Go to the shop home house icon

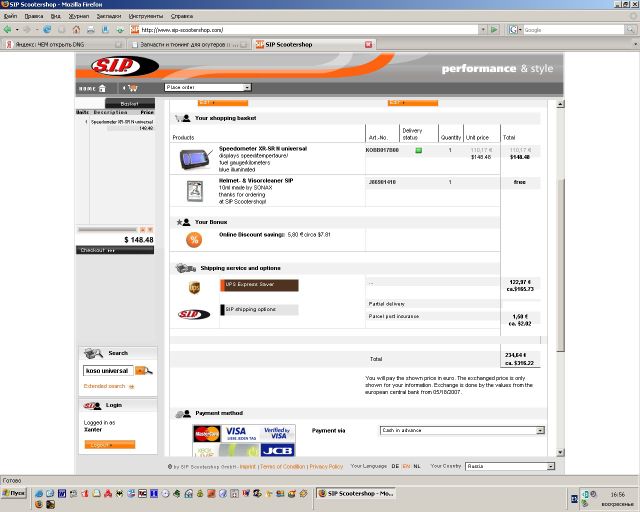[102, 88]
